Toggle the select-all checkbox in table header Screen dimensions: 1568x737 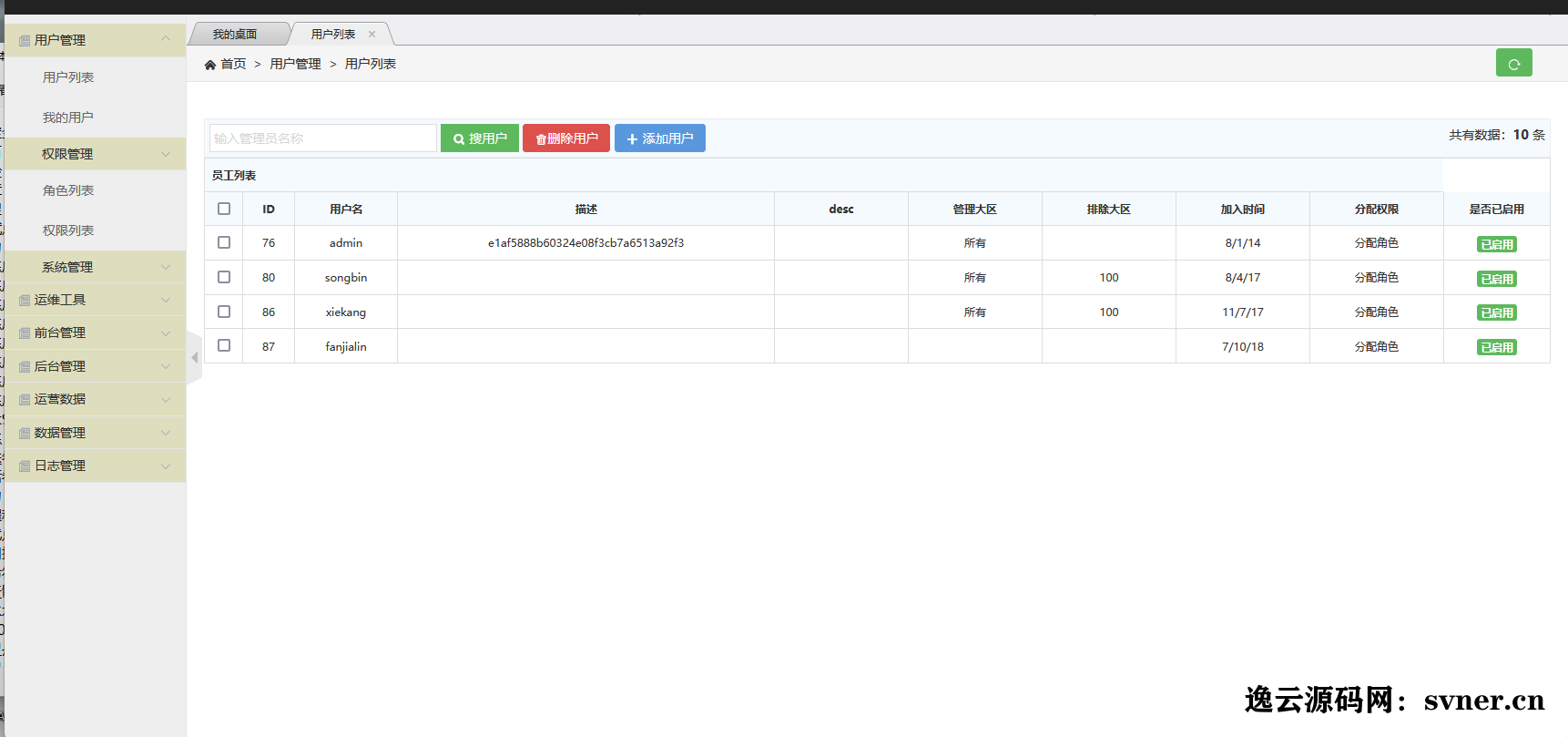coord(224,209)
